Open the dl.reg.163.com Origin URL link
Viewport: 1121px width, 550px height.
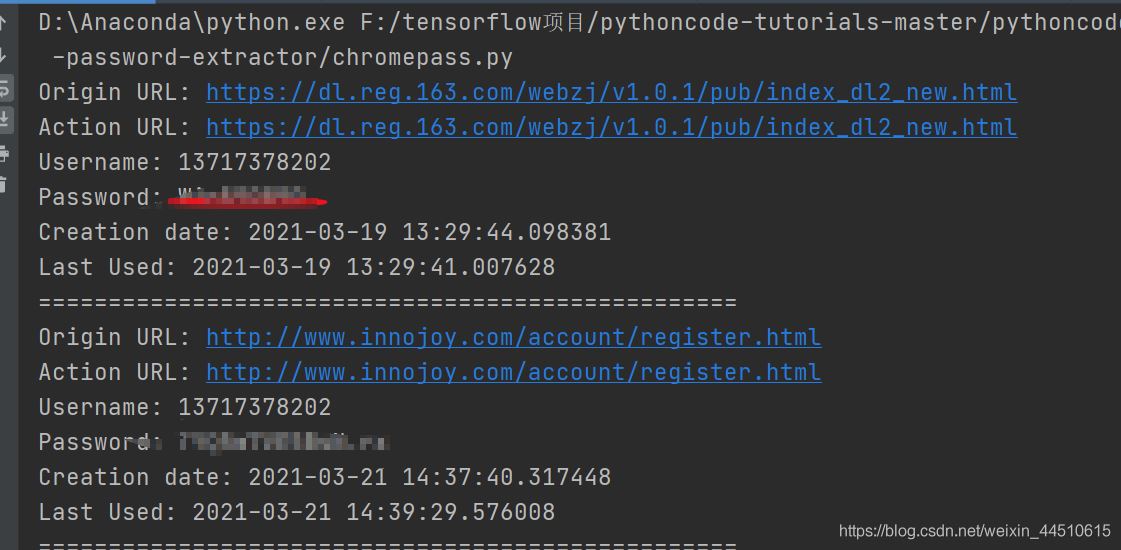click(611, 92)
